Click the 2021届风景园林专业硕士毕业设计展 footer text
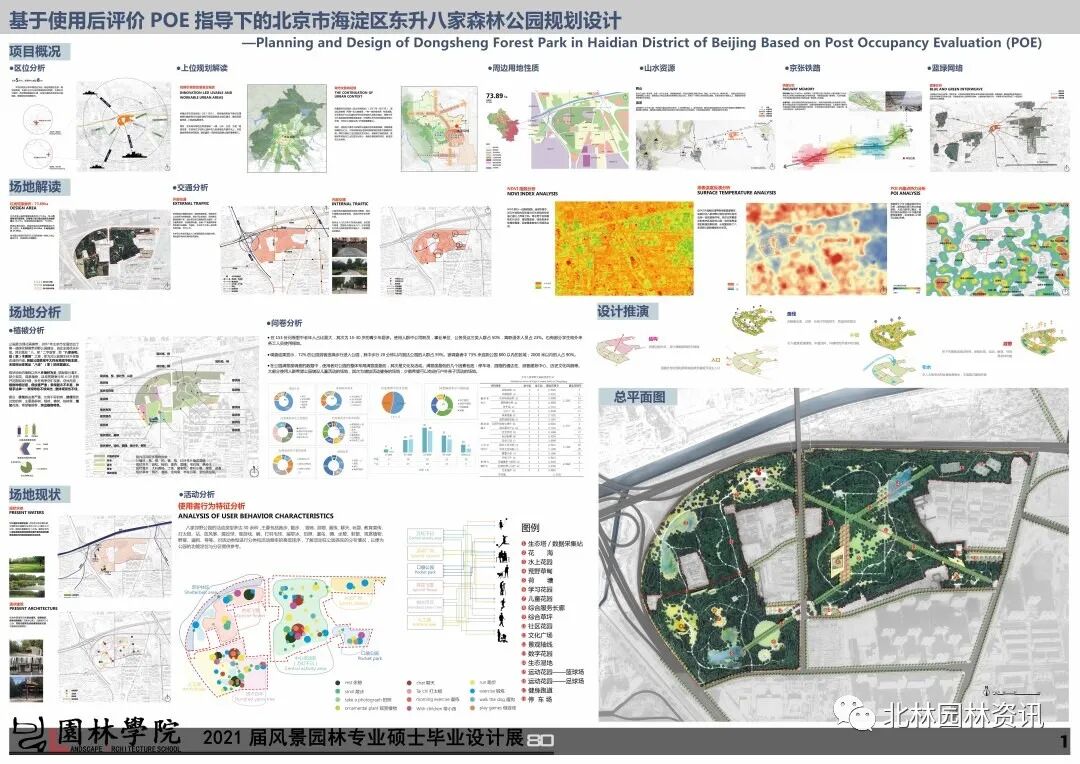This screenshot has width=1080, height=764. point(363,738)
